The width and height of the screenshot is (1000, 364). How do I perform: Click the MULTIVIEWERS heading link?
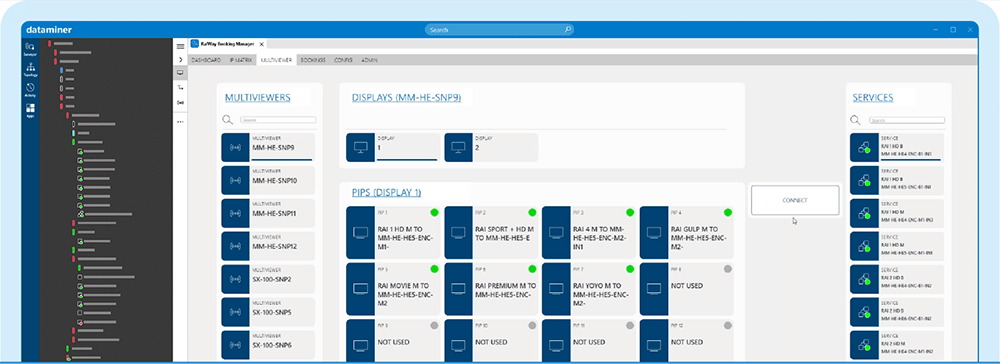258,98
